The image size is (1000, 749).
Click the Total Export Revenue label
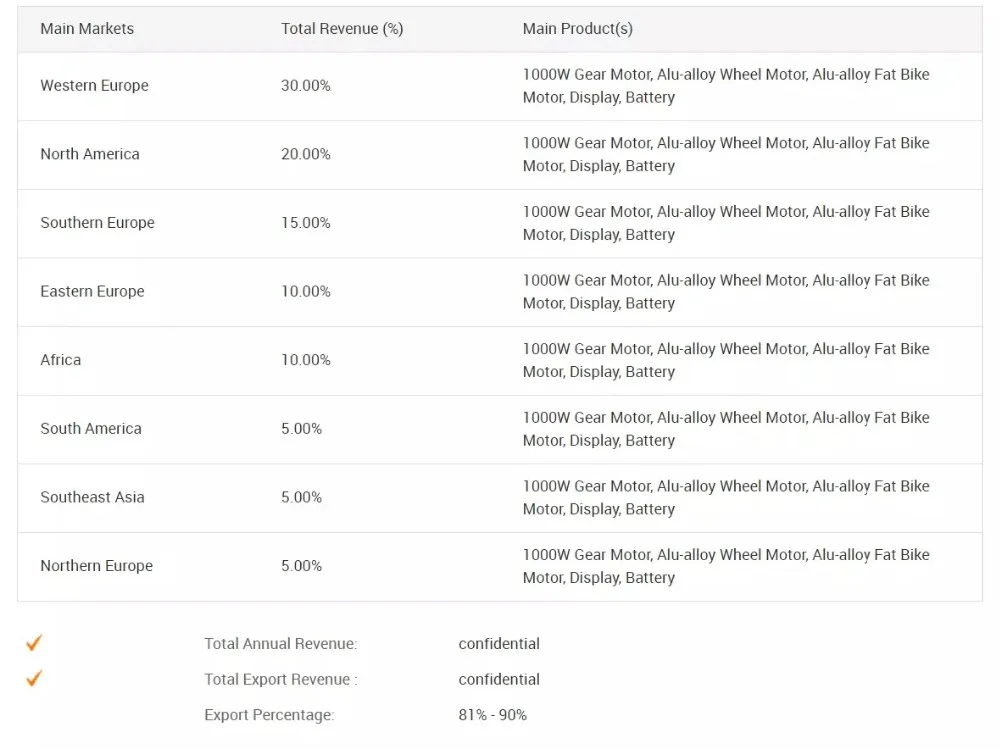tap(281, 679)
